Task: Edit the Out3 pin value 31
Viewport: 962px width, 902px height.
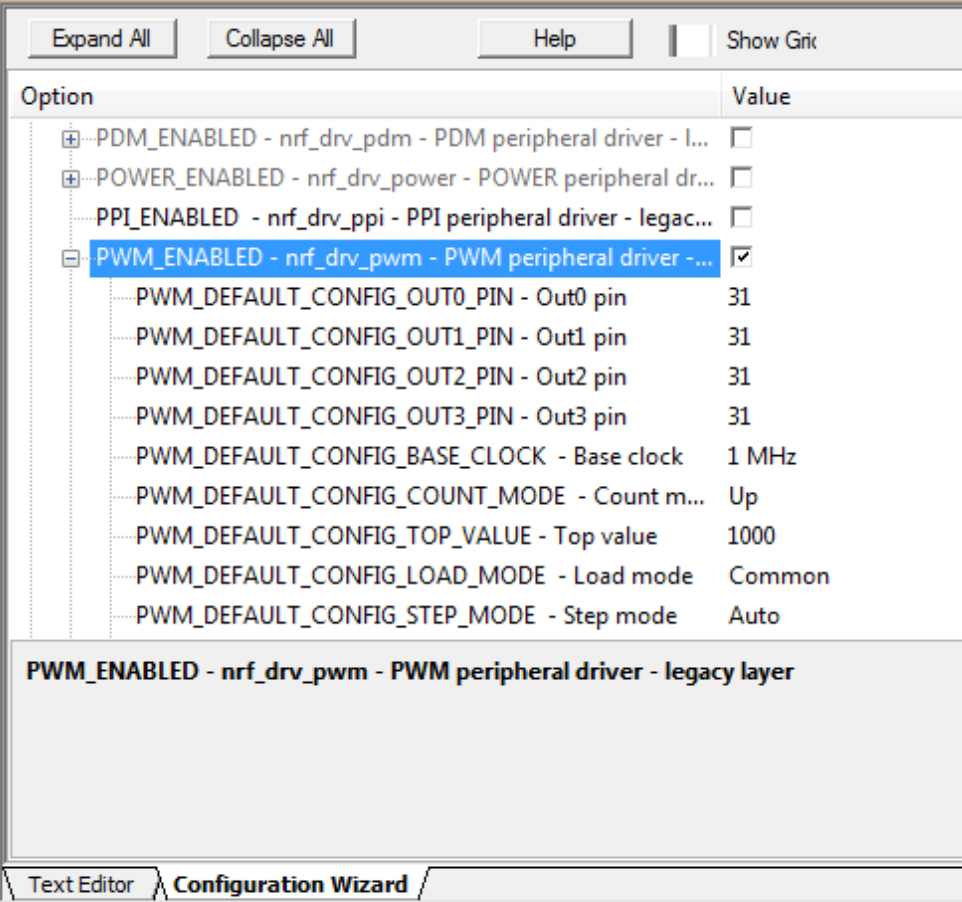Action: [739, 417]
